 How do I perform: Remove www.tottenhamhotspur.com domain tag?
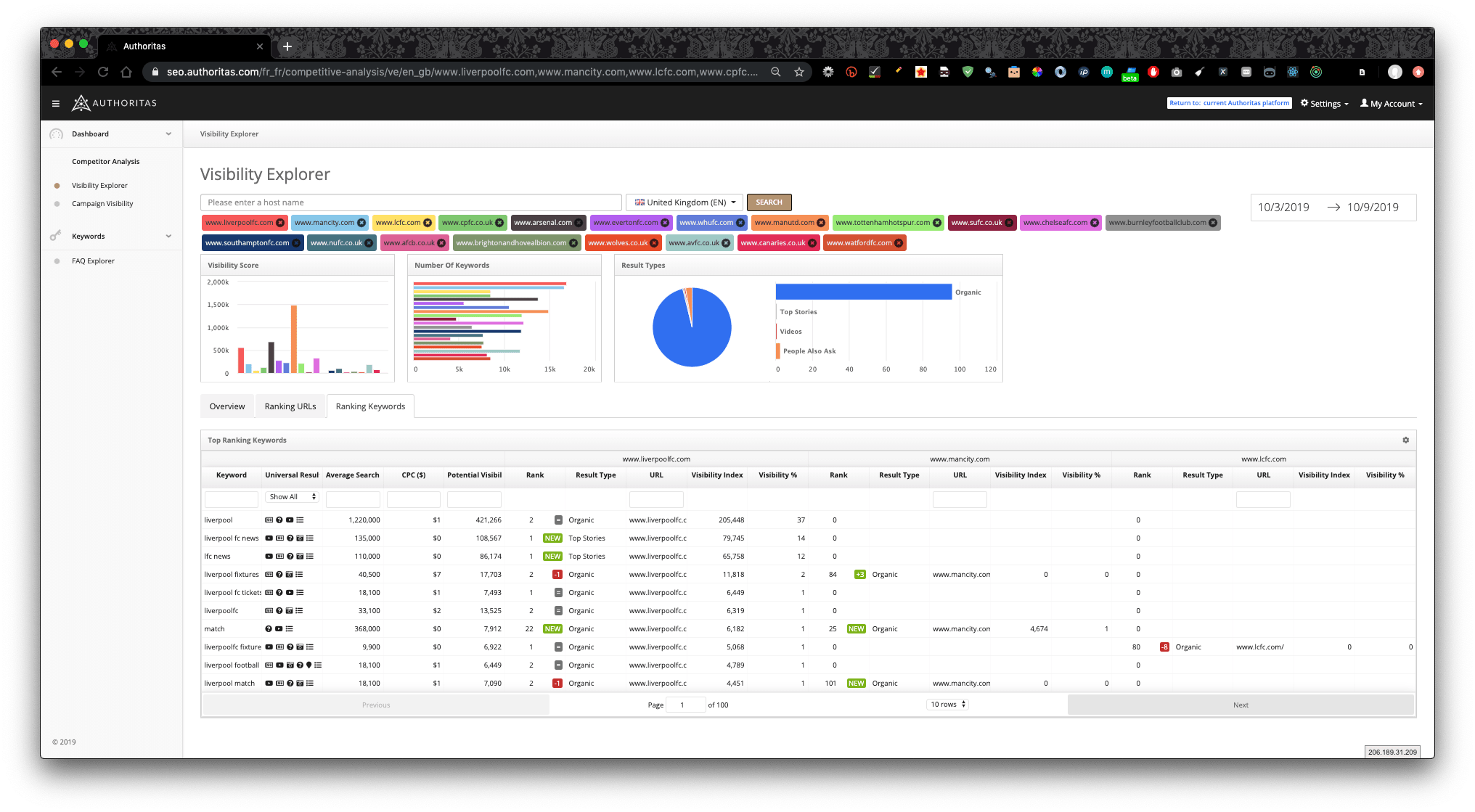point(937,223)
